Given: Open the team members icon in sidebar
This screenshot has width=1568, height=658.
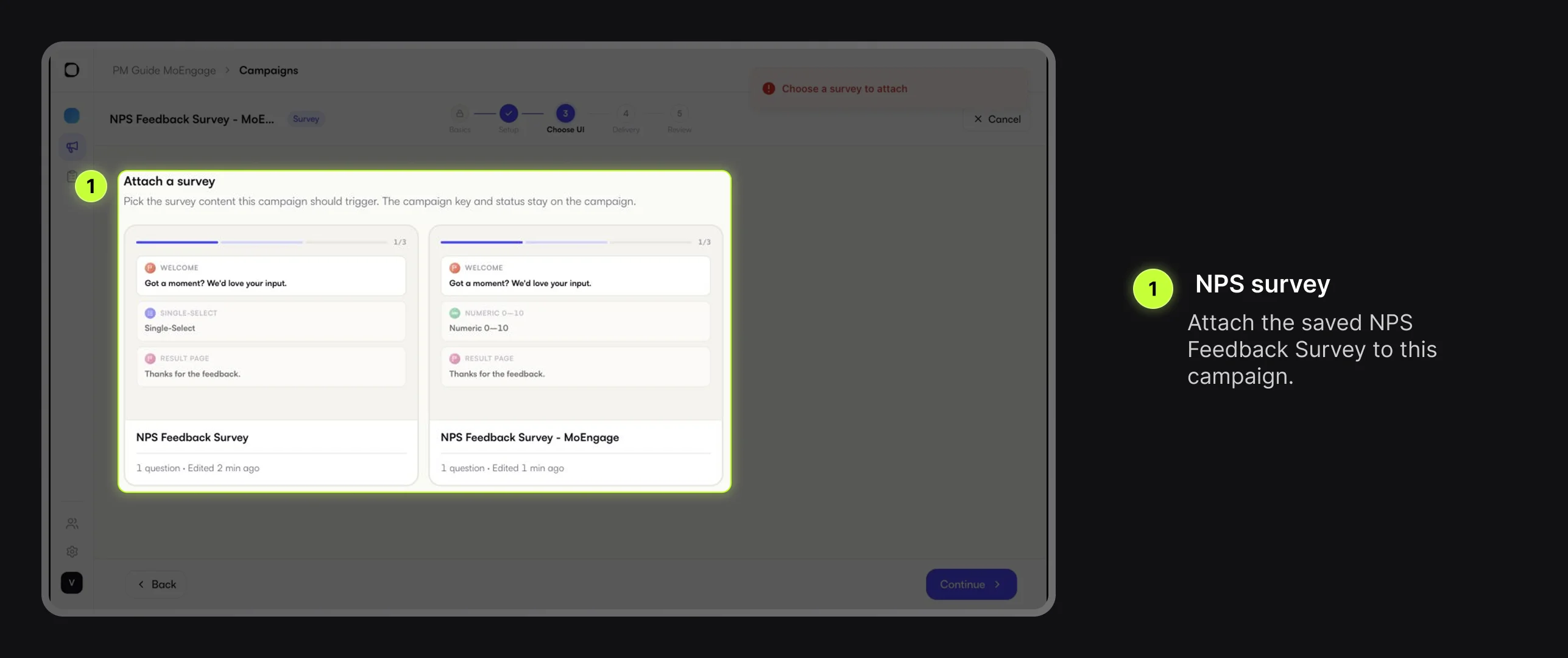Looking at the screenshot, I should click(72, 523).
